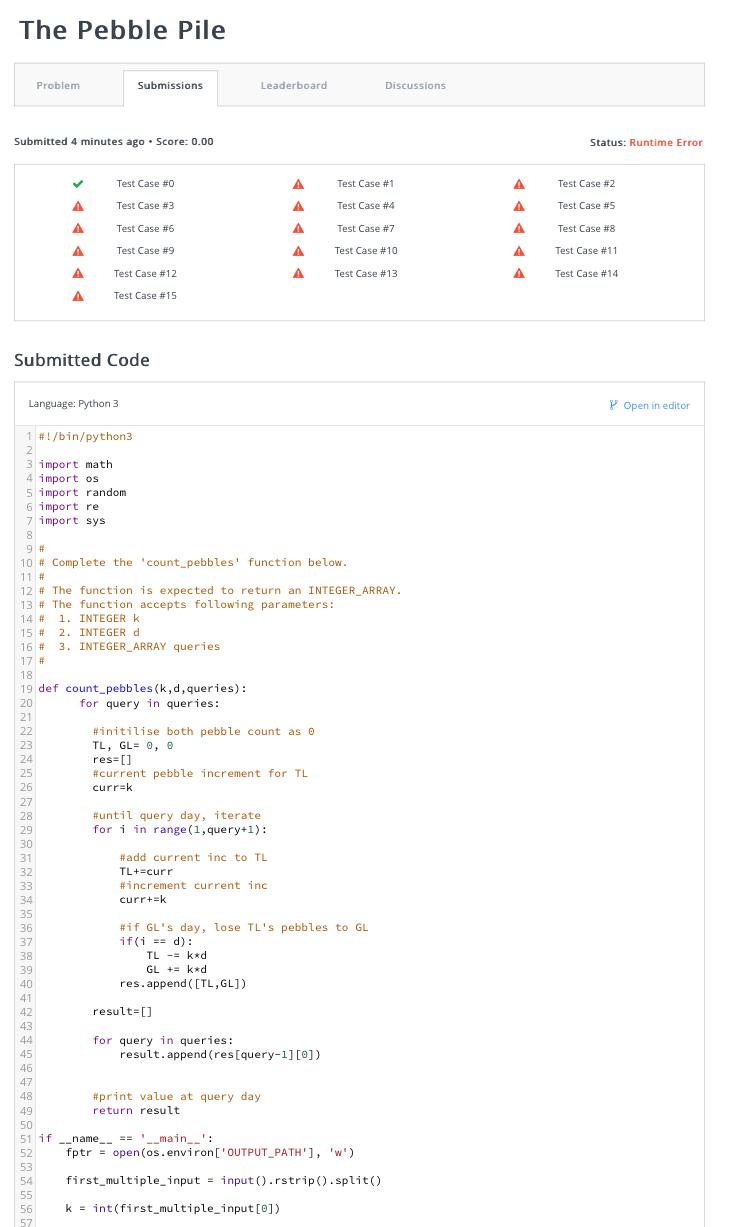Viewport: 750px width, 1227px height.
Task: Click the '#!/bin/python3' shebang line
Action: point(85,437)
